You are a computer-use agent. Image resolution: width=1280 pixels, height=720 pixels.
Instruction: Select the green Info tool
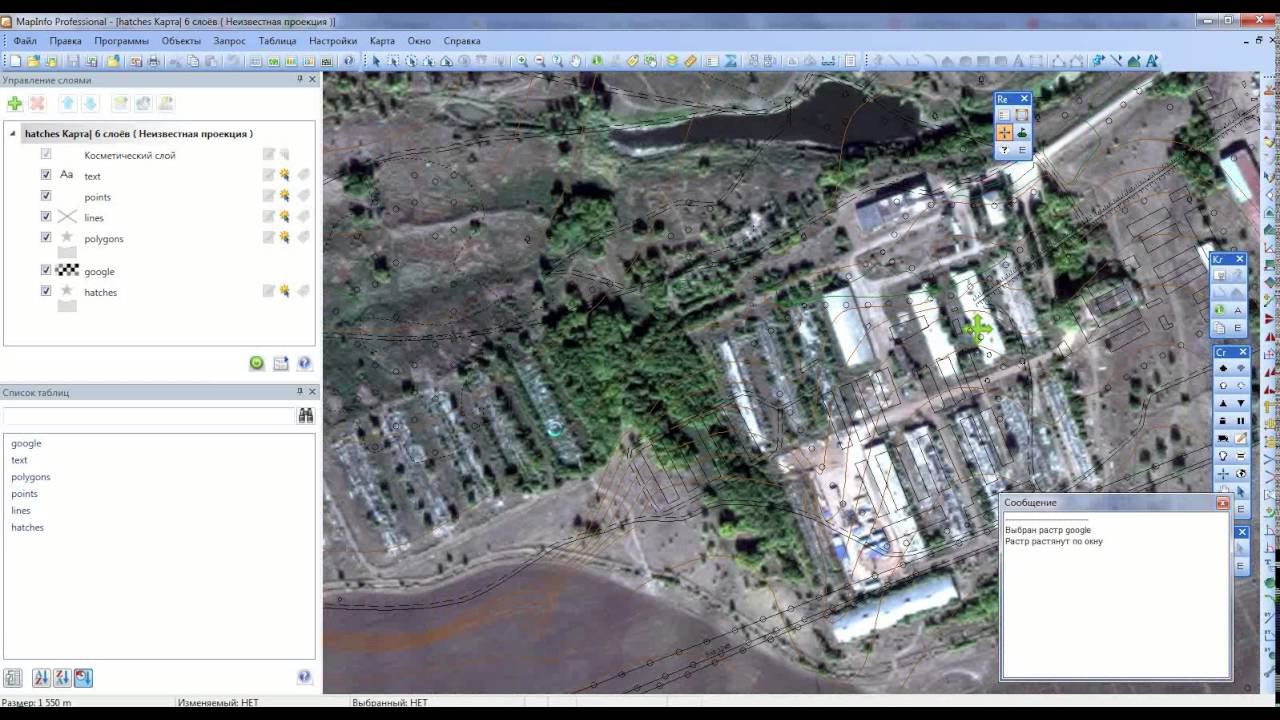pos(596,61)
